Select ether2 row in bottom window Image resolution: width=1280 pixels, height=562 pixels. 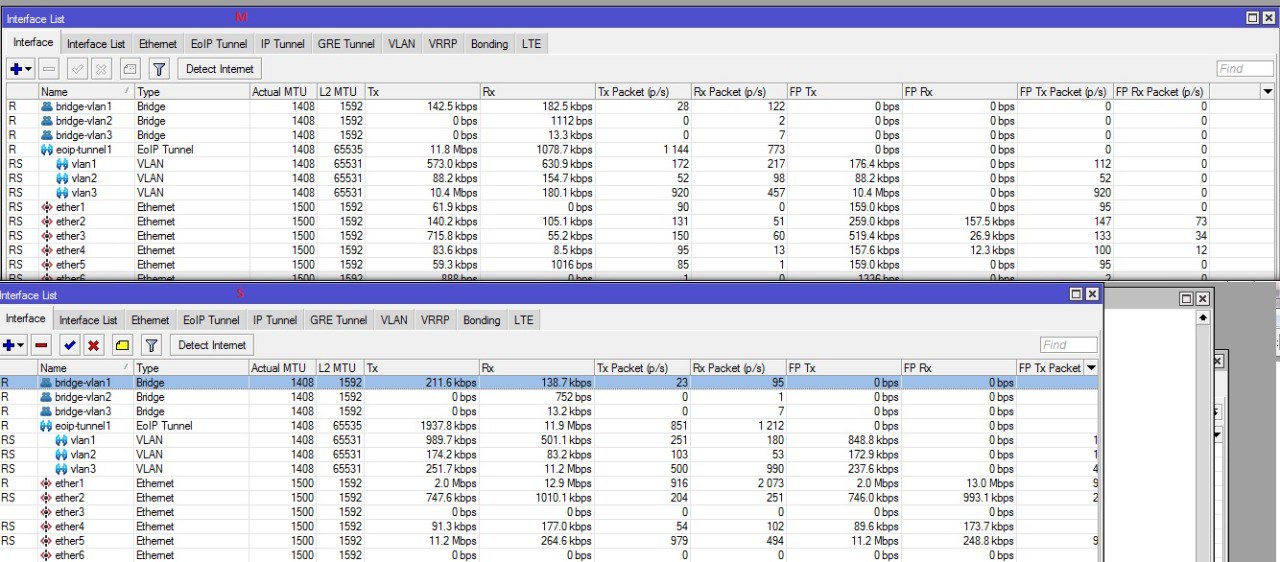pyautogui.click(x=549, y=497)
